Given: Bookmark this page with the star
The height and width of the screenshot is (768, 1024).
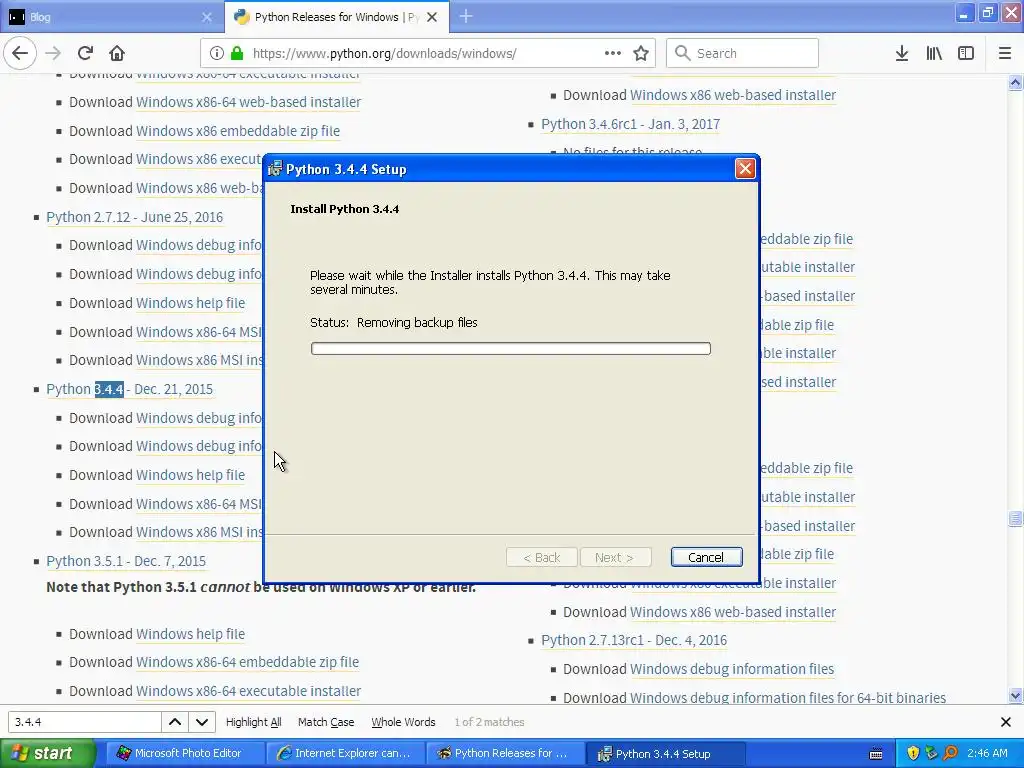Looking at the screenshot, I should coord(641,53).
